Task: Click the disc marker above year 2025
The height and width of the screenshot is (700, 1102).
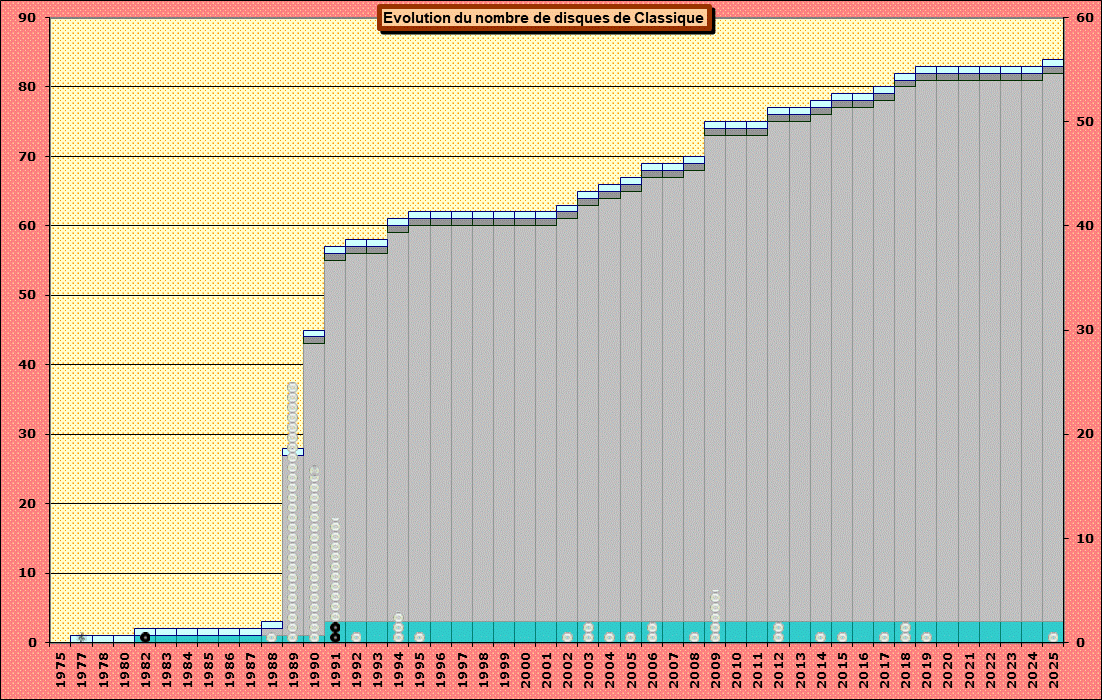Action: 1053,637
